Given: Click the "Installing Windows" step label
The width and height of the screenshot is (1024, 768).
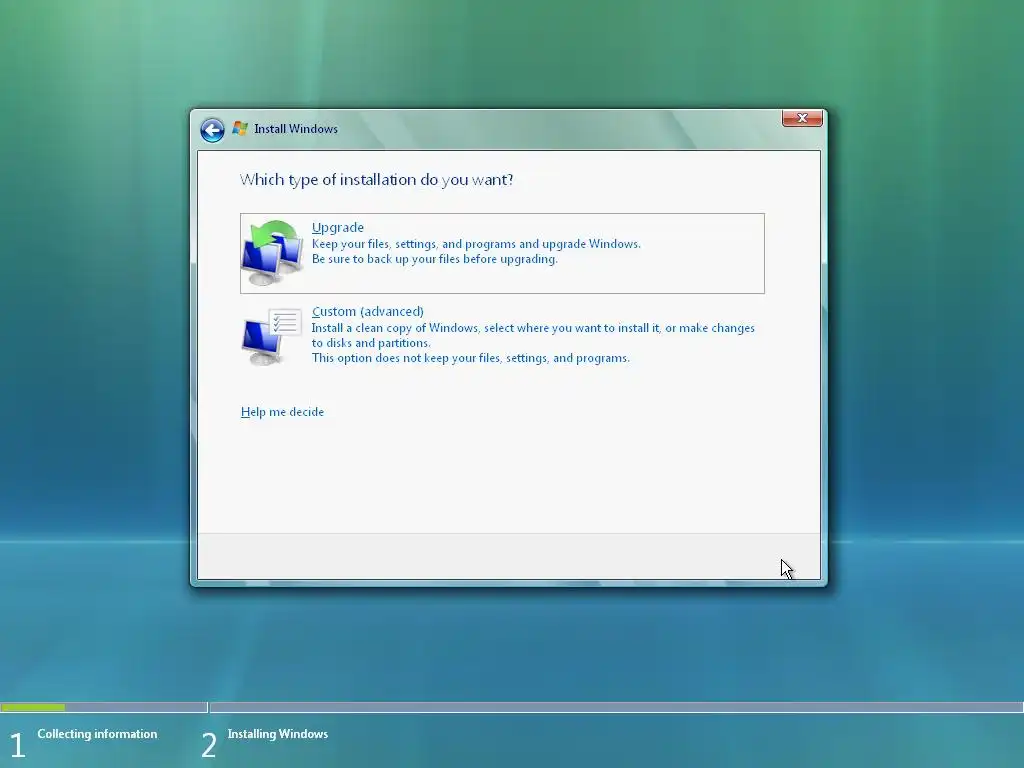Looking at the screenshot, I should pos(278,734).
